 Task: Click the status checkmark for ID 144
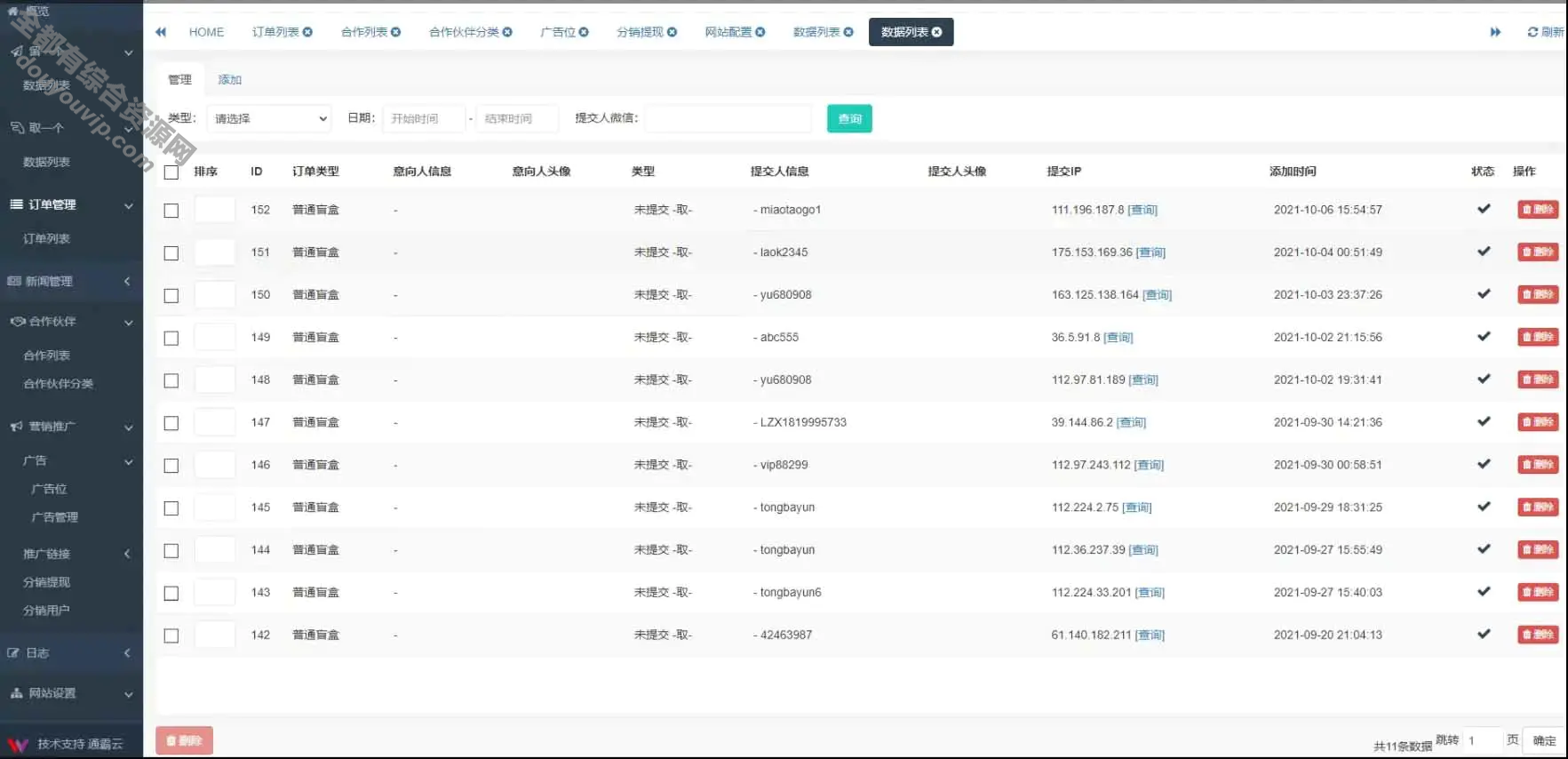1484,549
